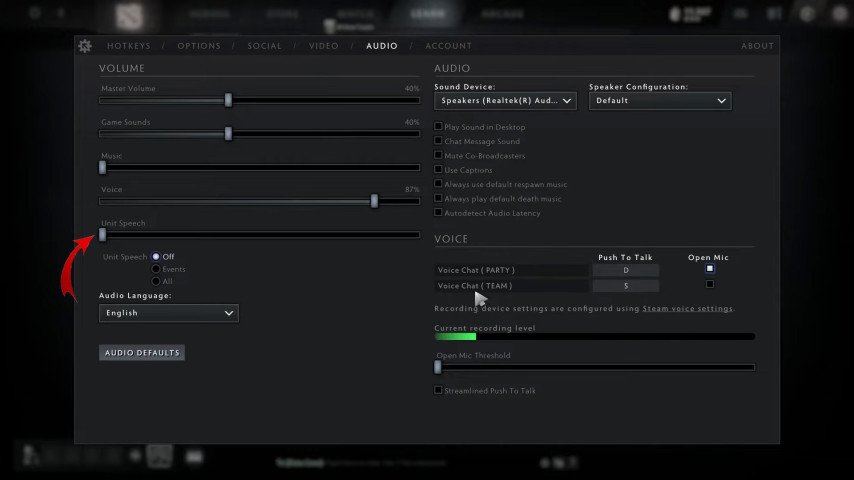Go to the Social settings tab

pyautogui.click(x=265, y=46)
